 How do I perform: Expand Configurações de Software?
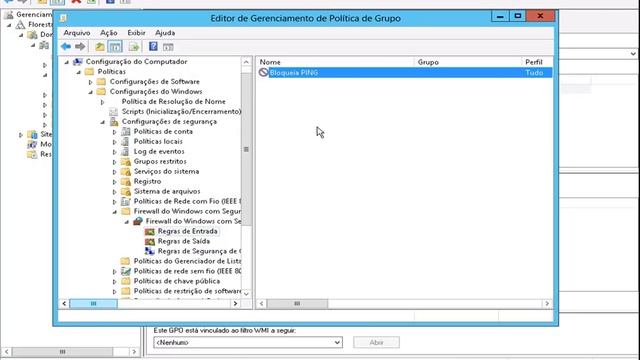pos(91,82)
